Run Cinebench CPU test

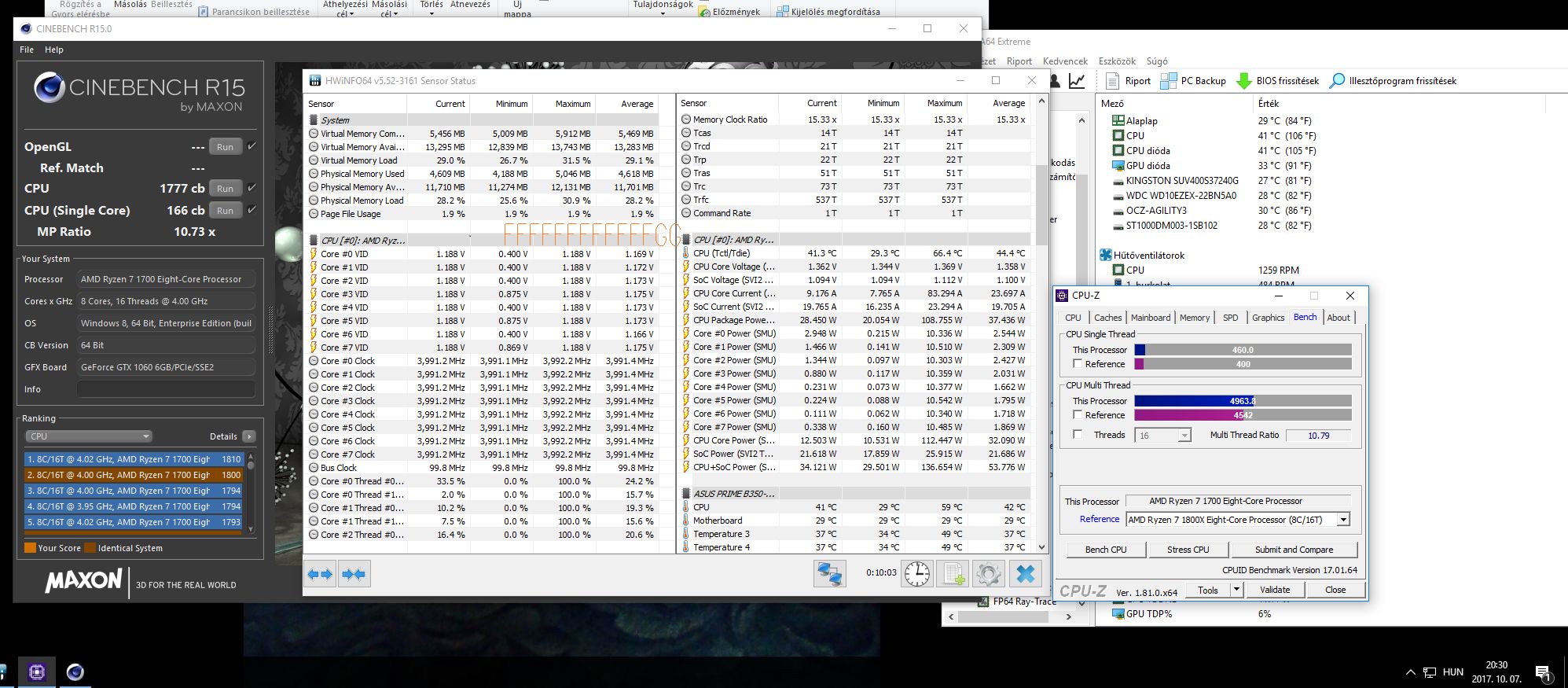click(225, 189)
